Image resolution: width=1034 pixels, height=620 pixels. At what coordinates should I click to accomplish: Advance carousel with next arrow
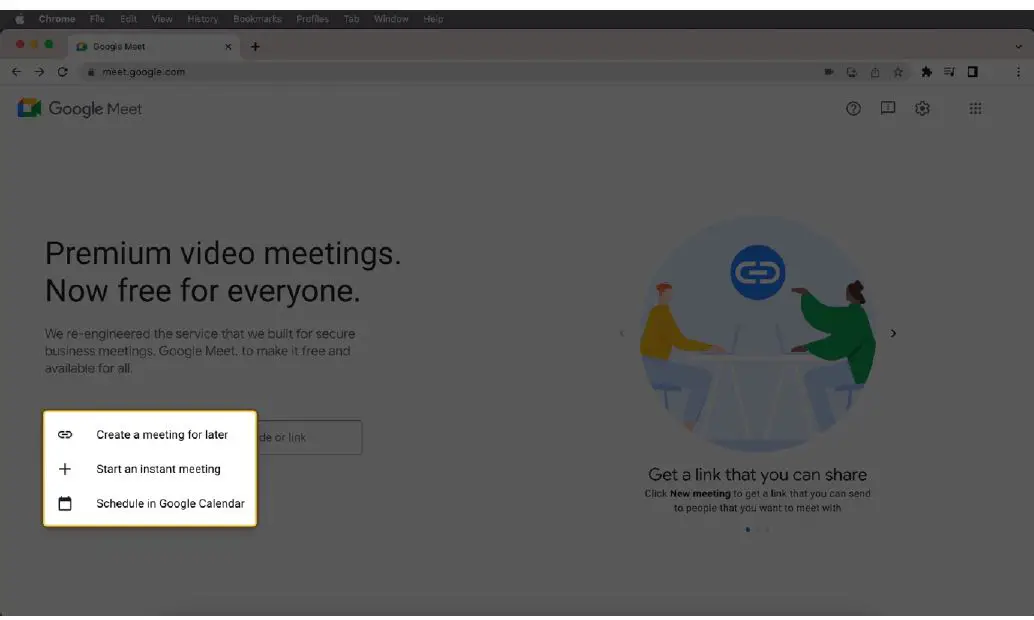(x=893, y=333)
